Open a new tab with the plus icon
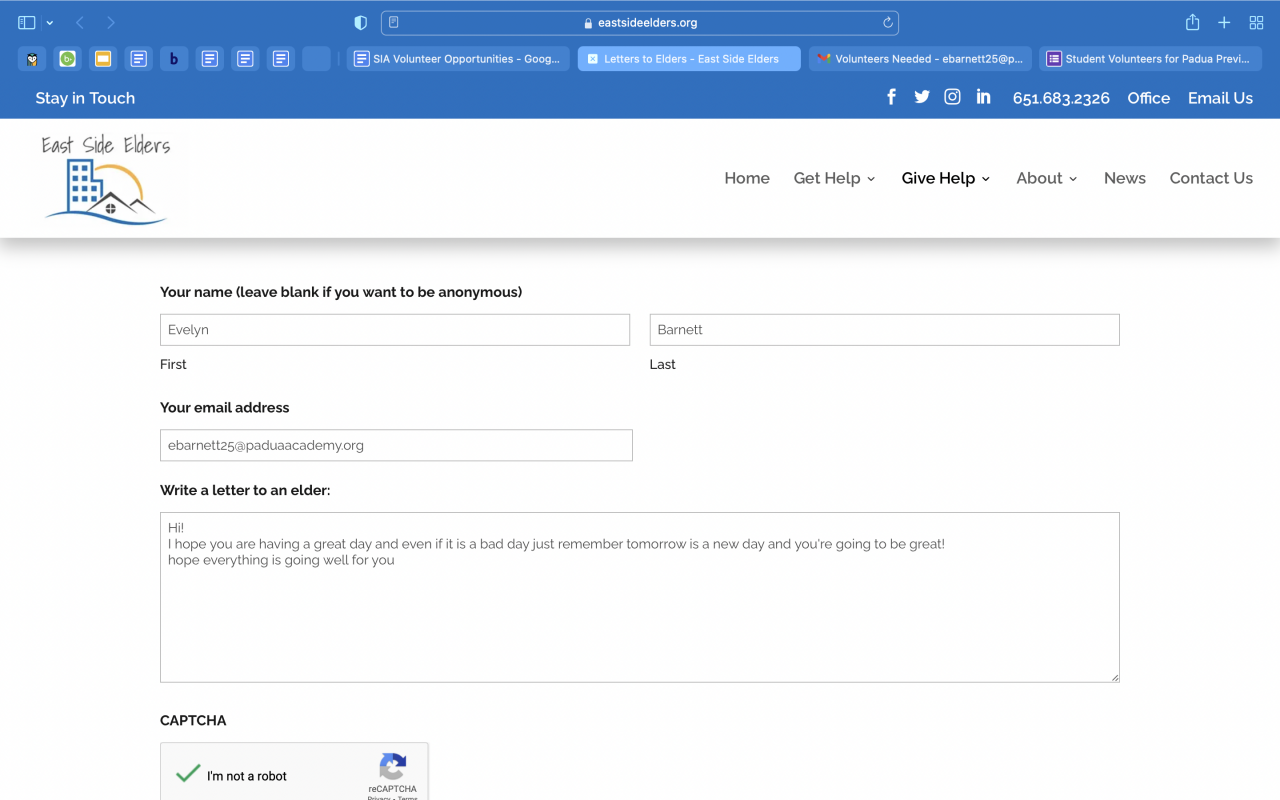The width and height of the screenshot is (1280, 800). tap(1224, 22)
